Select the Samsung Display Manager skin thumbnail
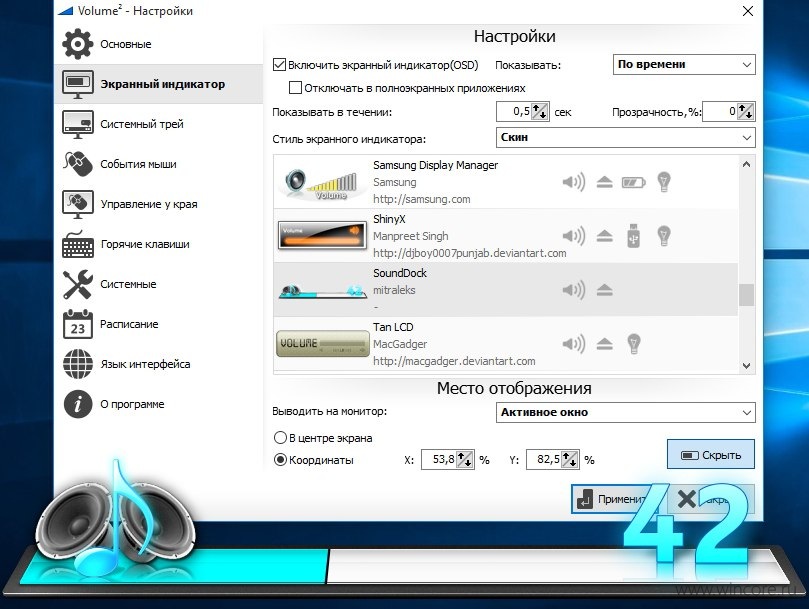809x609 pixels. pyautogui.click(x=322, y=183)
